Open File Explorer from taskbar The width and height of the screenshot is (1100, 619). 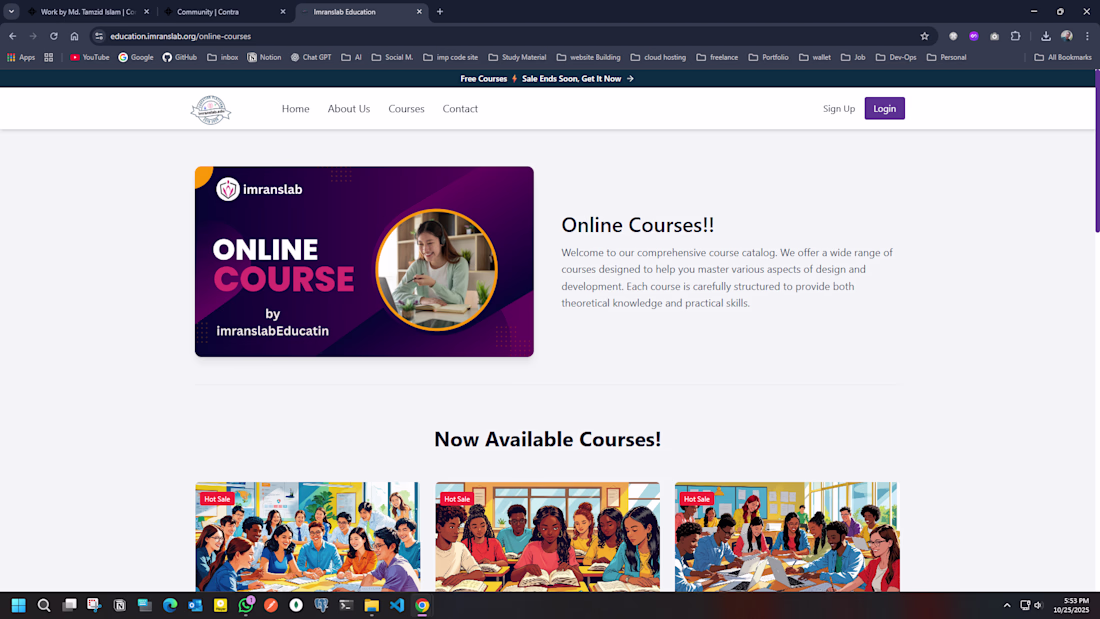(x=372, y=605)
